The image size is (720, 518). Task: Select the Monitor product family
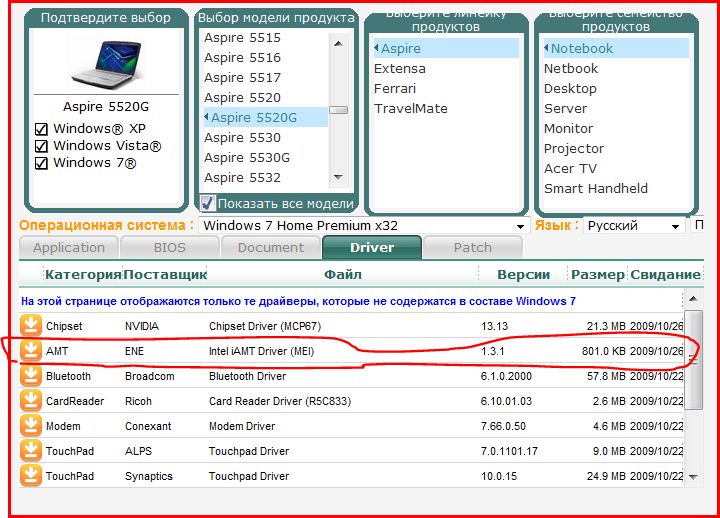point(568,128)
